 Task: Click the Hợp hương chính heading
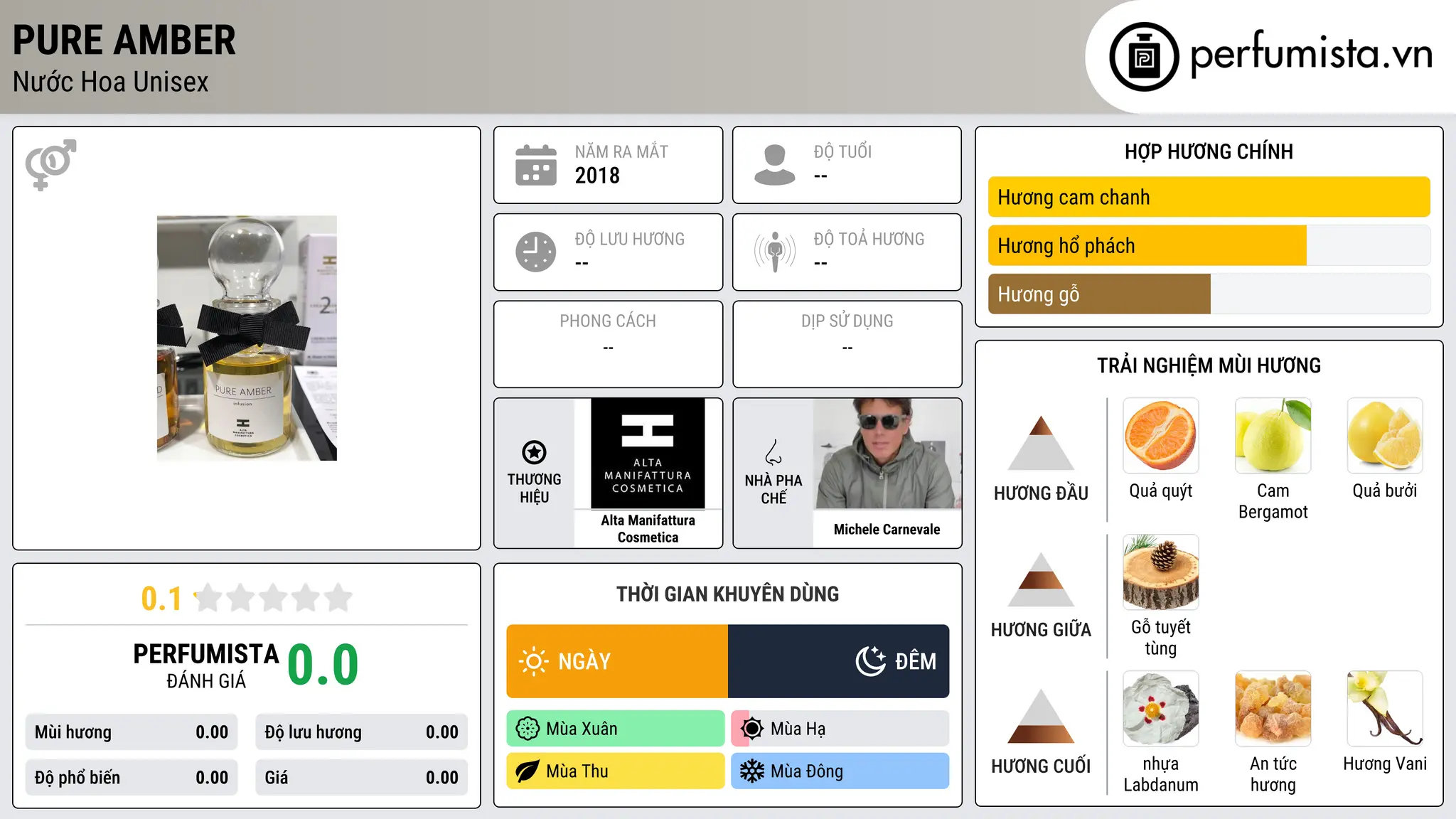pyautogui.click(x=1209, y=151)
